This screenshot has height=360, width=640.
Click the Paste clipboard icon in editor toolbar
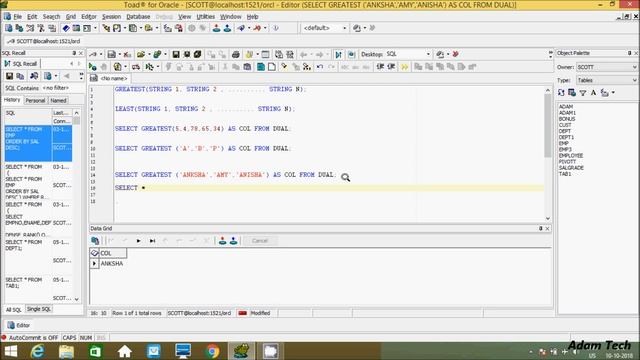(x=247, y=67)
